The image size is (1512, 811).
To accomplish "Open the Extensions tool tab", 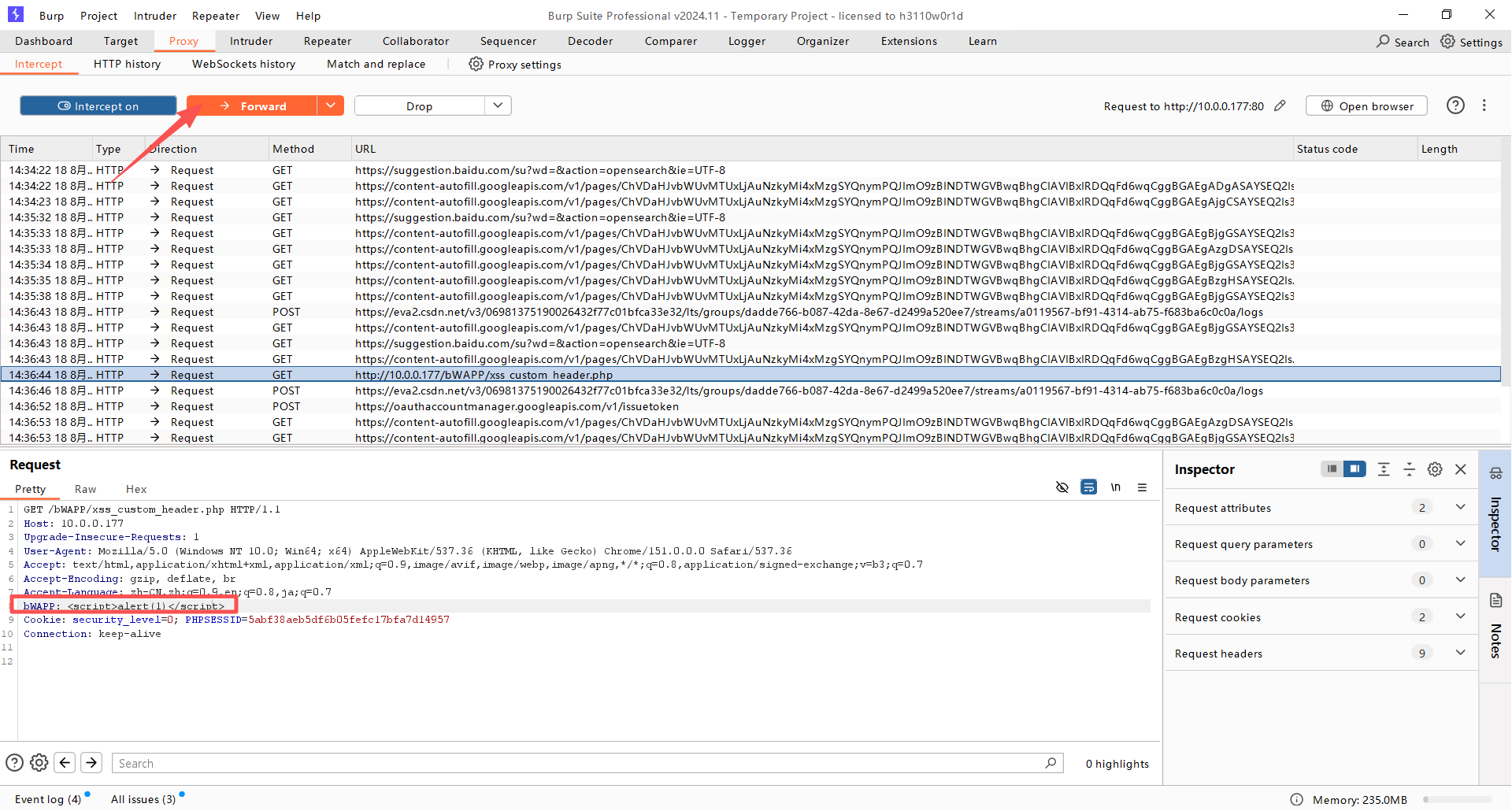I will click(909, 41).
